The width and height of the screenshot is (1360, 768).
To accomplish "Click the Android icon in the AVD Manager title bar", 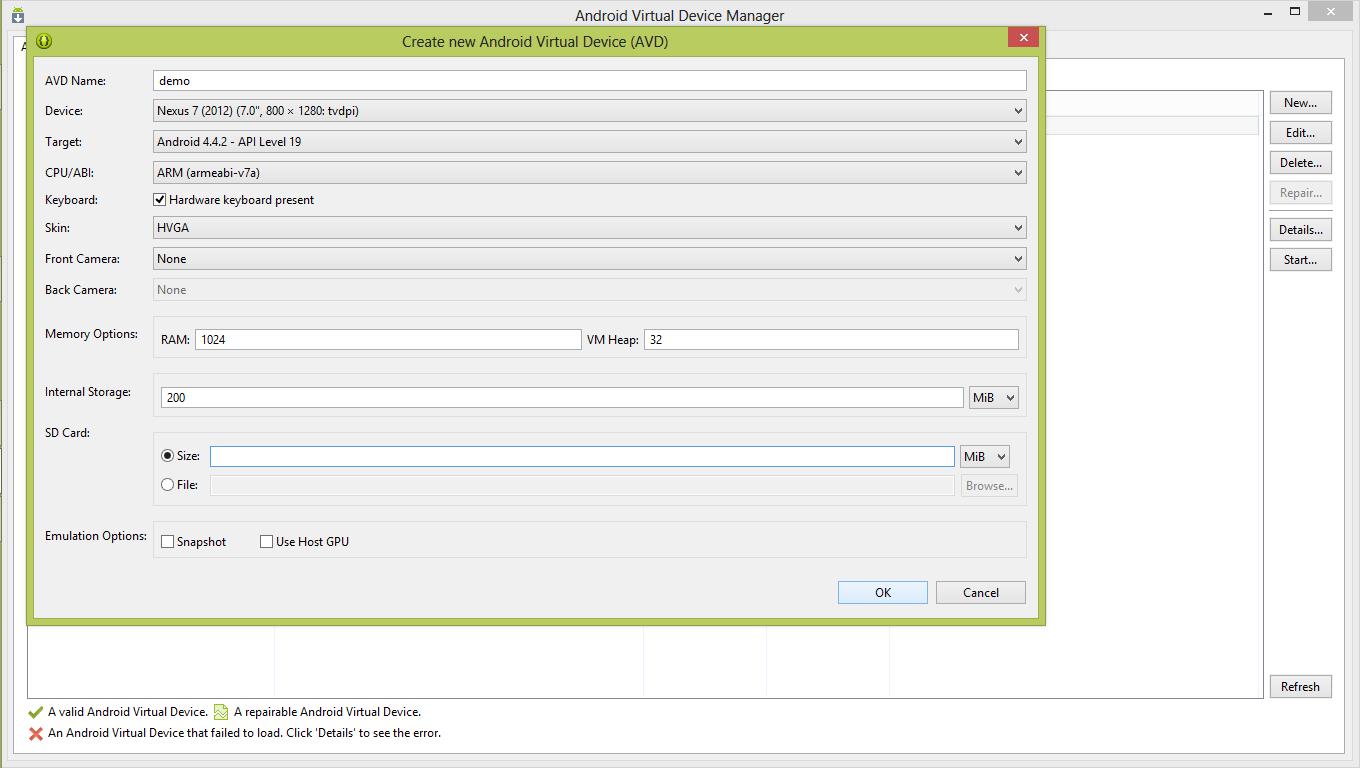I will point(17,15).
